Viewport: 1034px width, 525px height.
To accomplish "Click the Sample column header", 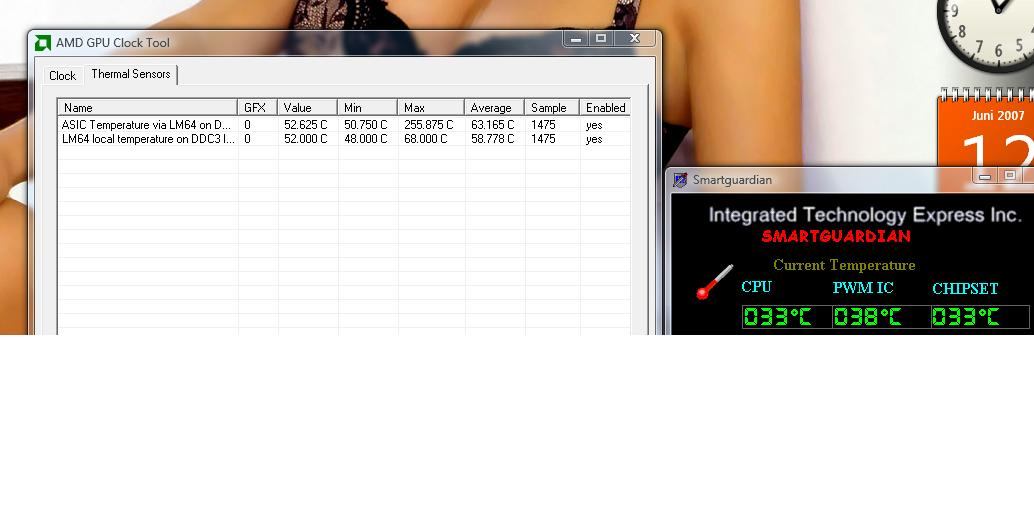I will pyautogui.click(x=551, y=108).
